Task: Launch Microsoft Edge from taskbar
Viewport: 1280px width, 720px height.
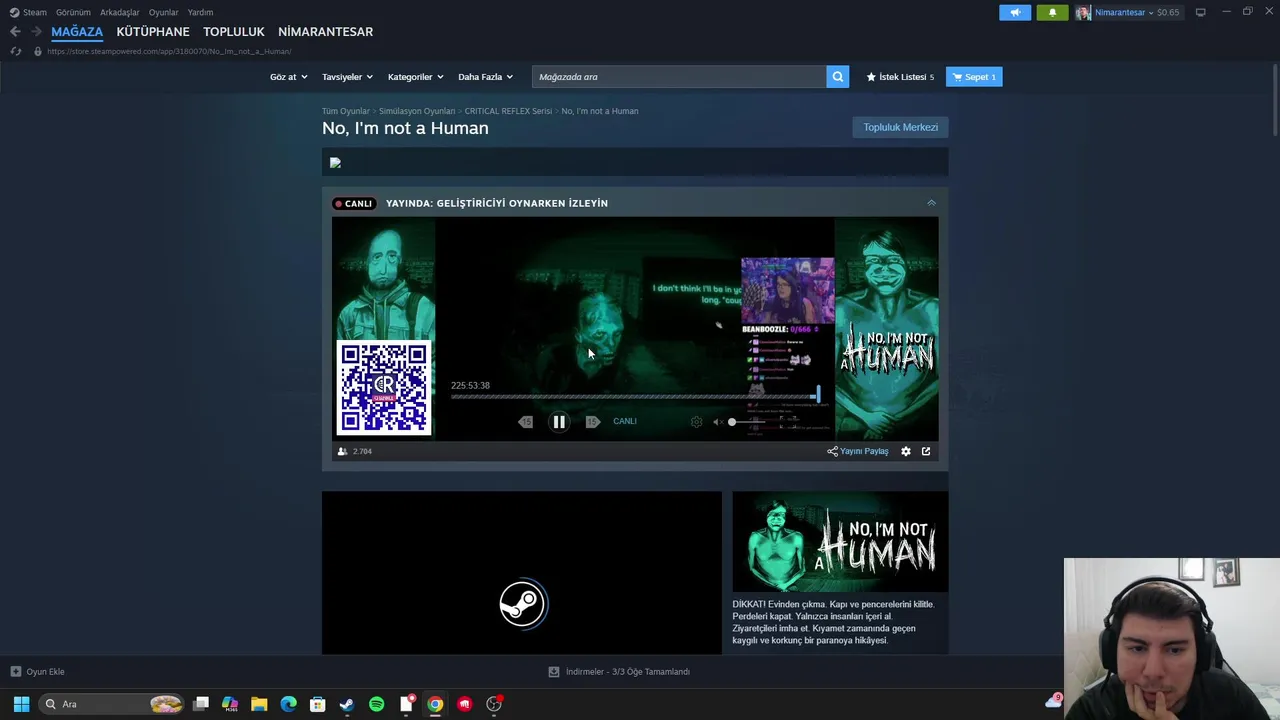Action: 288,704
